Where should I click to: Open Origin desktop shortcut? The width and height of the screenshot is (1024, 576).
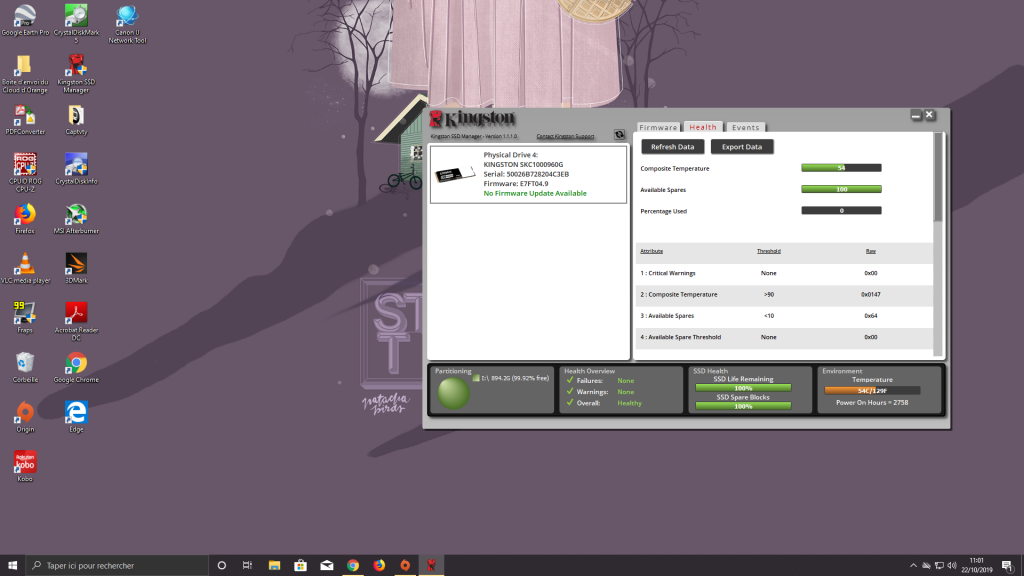(25, 417)
